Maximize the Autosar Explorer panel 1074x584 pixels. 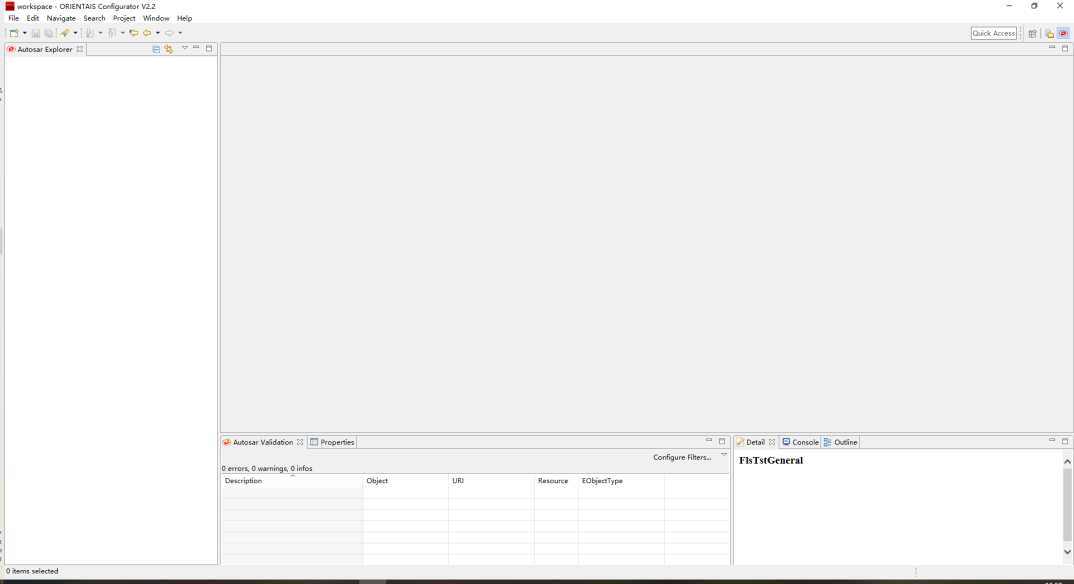tap(209, 48)
